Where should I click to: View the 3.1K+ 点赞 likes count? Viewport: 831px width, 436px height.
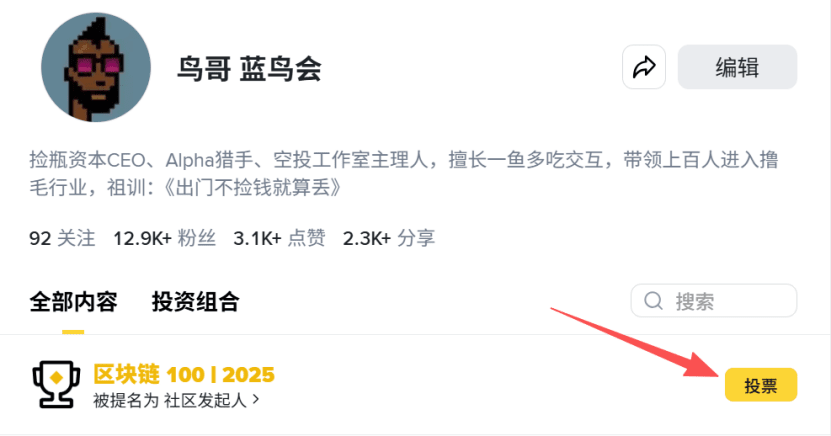279,238
